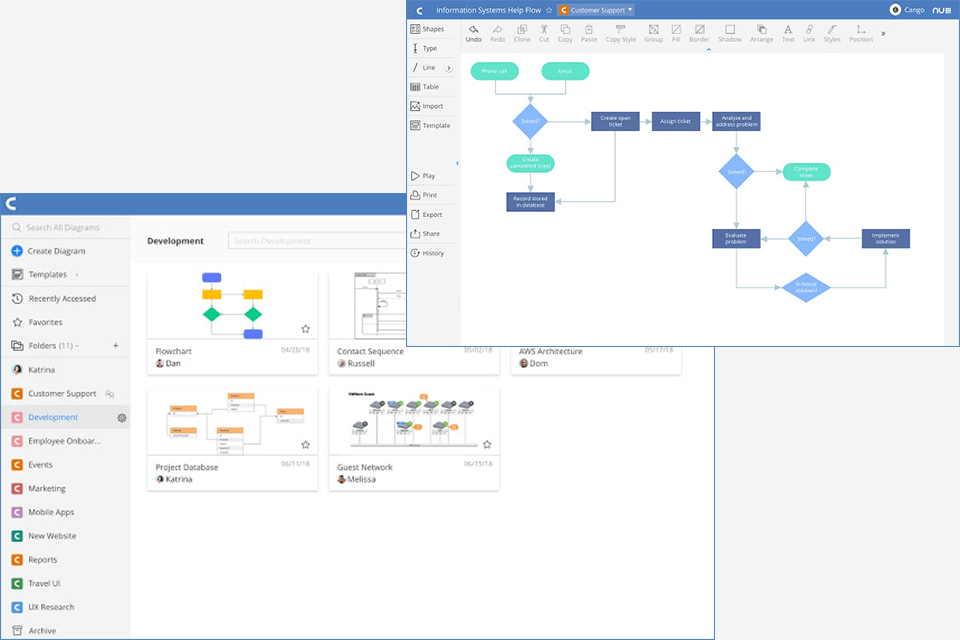960x640 pixels.
Task: Click Play in the editor sidebar
Action: 423,176
